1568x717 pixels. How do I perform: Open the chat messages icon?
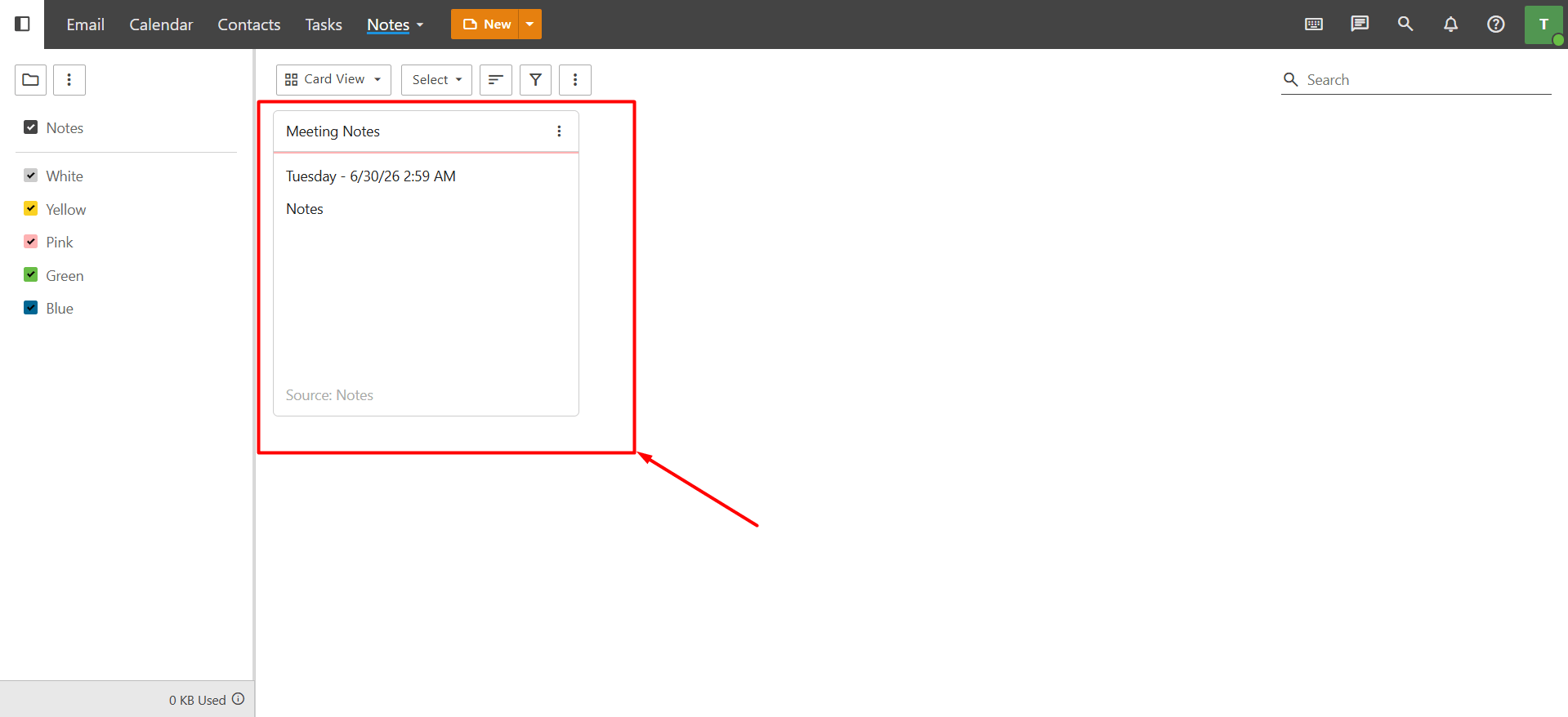pos(1360,24)
